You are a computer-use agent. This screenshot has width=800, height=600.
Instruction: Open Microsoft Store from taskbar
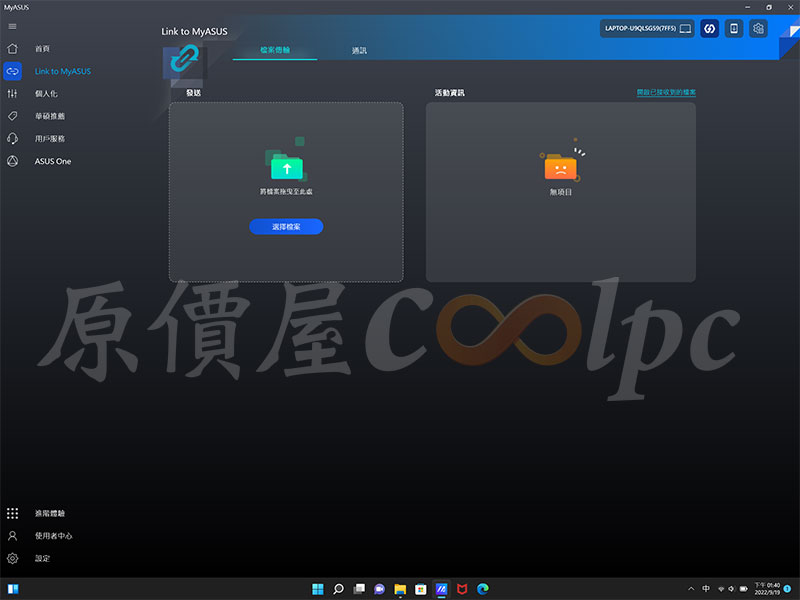[x=420, y=589]
